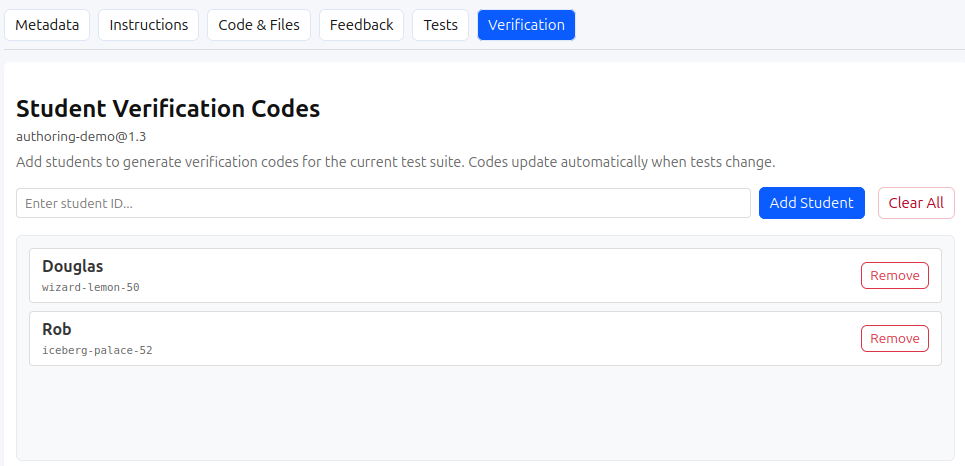
Task: Click the active Verification tab
Action: 526,25
